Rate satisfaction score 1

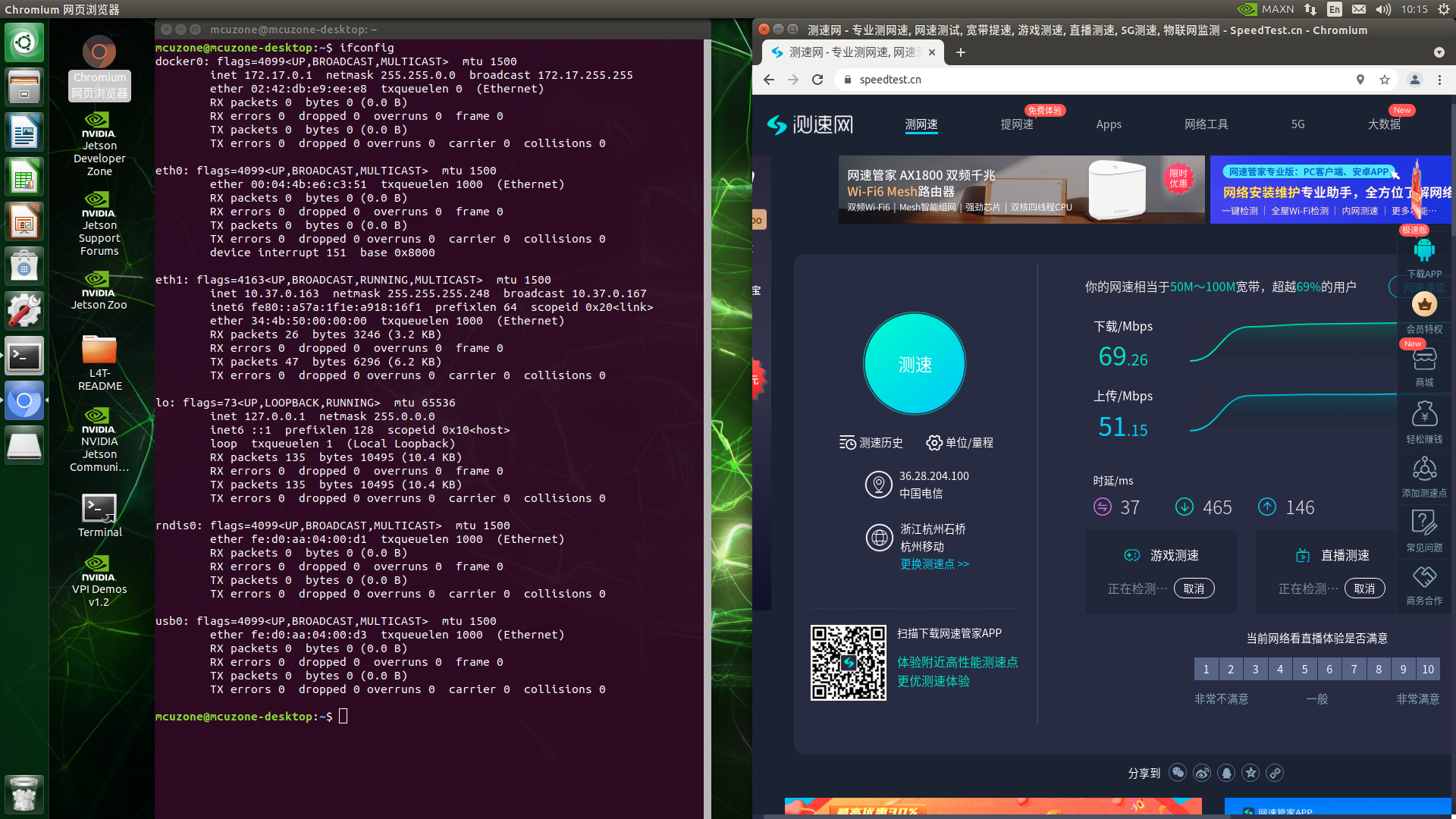point(1206,669)
